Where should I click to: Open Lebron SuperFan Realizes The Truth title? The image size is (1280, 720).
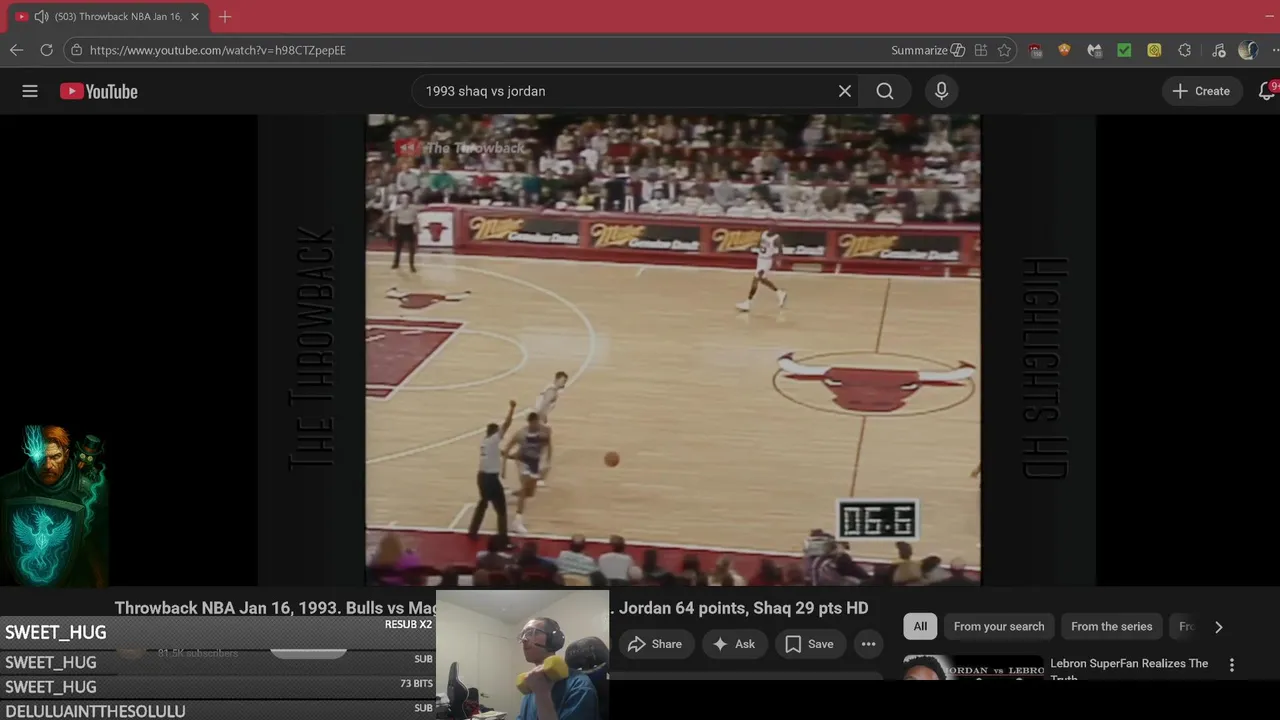point(1129,669)
